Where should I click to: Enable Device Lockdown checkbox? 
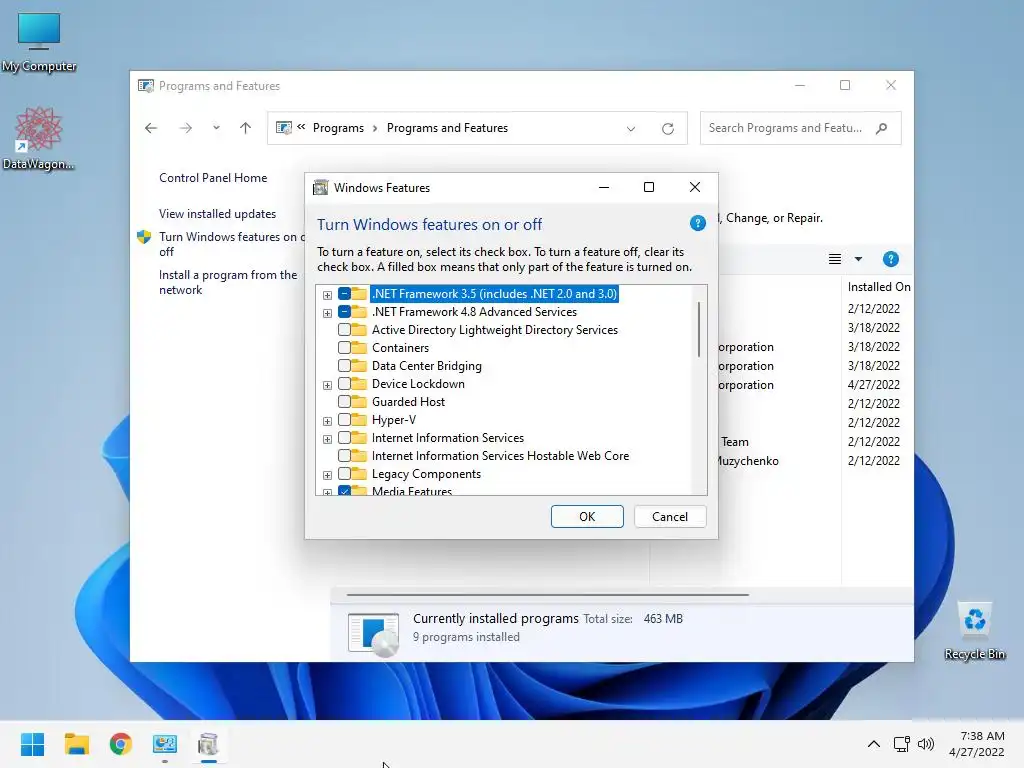point(344,384)
